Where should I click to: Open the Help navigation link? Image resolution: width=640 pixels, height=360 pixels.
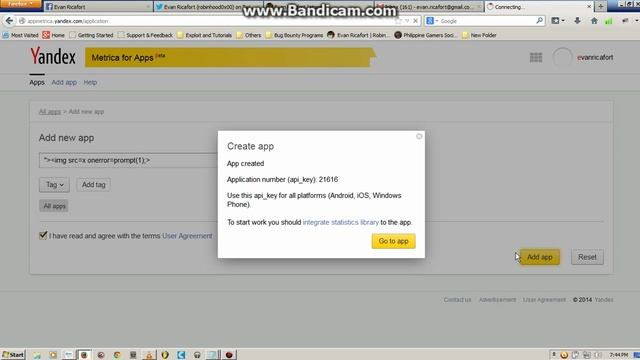pyautogui.click(x=90, y=82)
